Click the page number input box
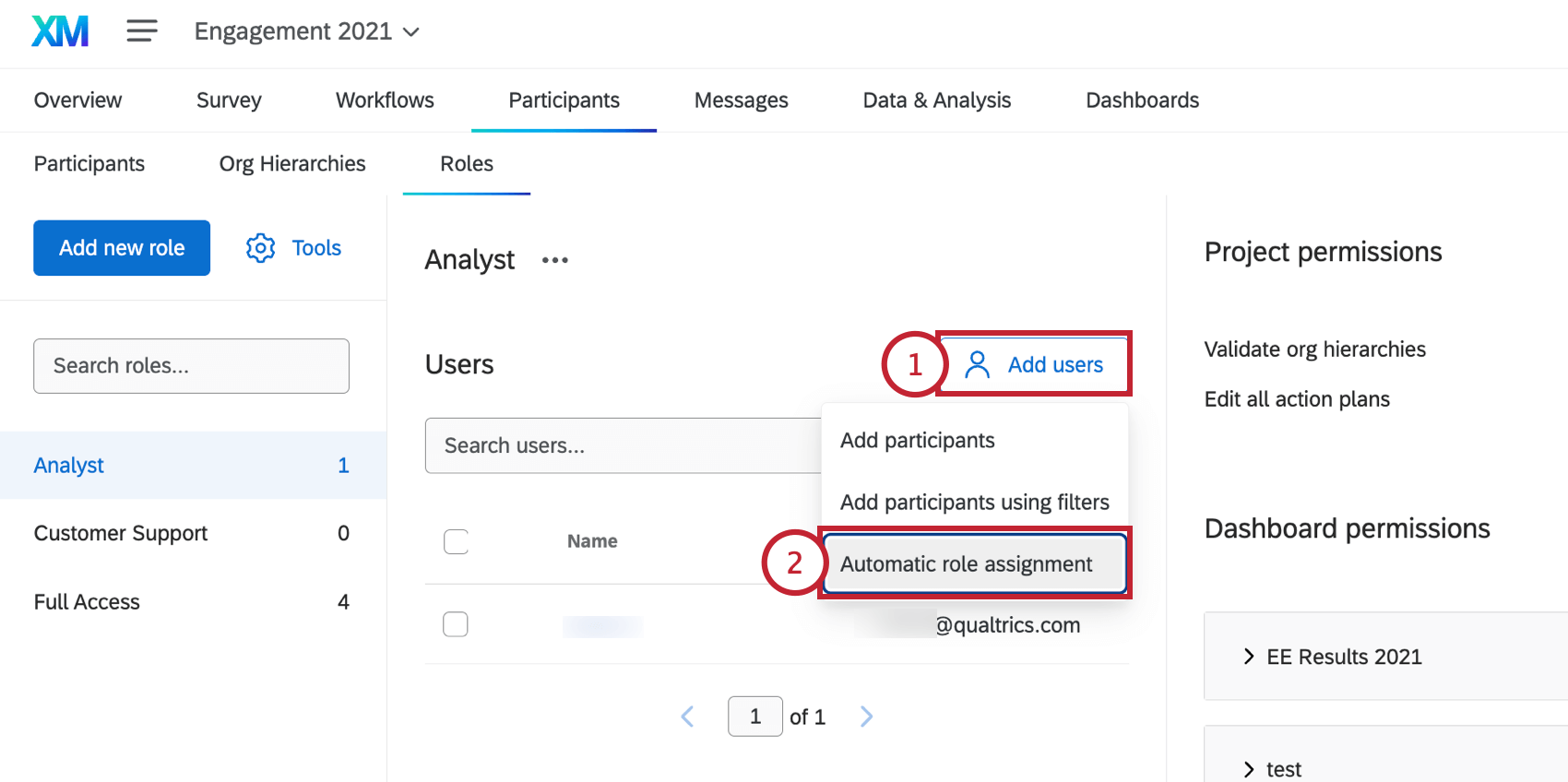This screenshot has width=1568, height=782. point(754,717)
